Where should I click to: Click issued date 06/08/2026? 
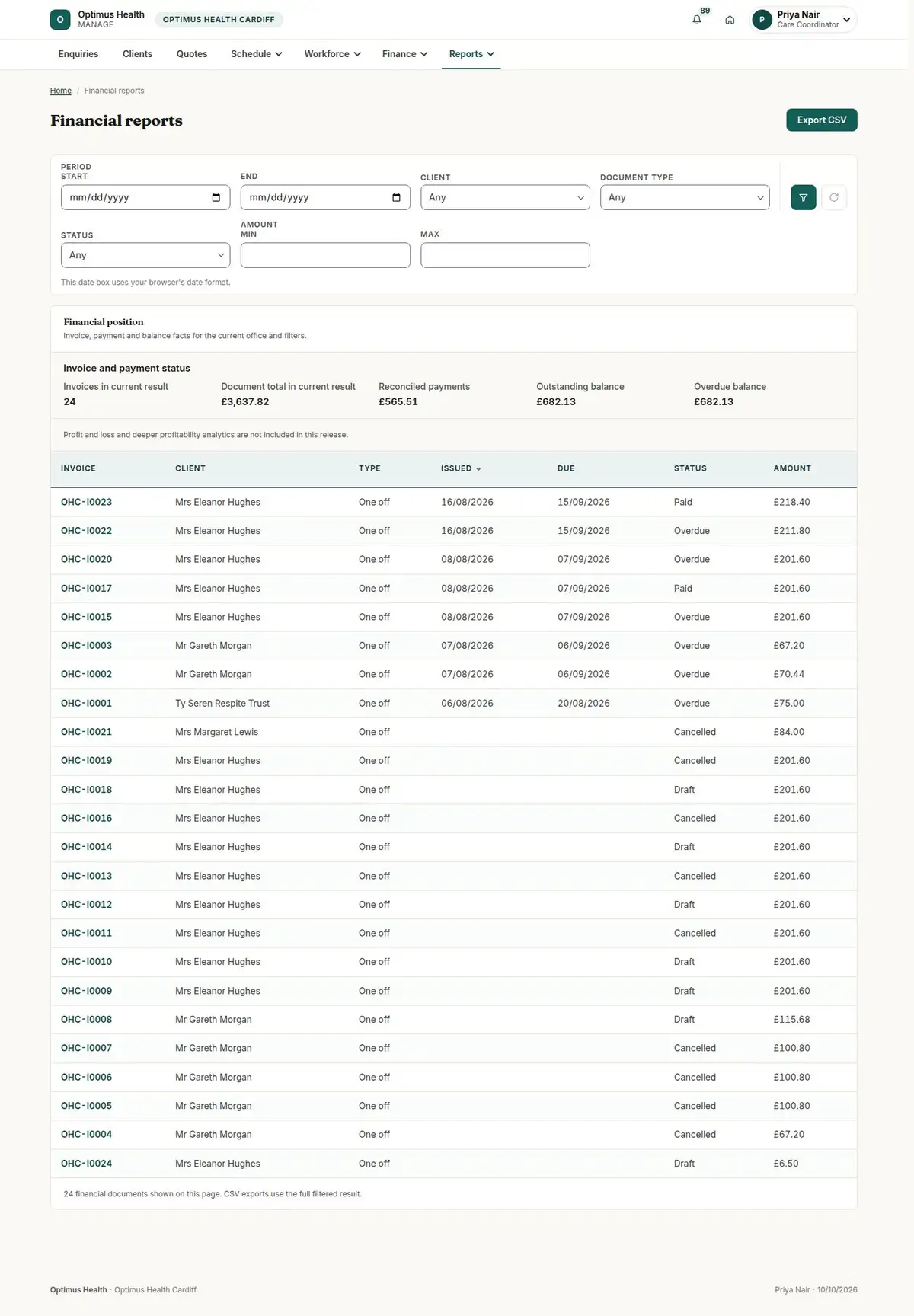tap(467, 704)
